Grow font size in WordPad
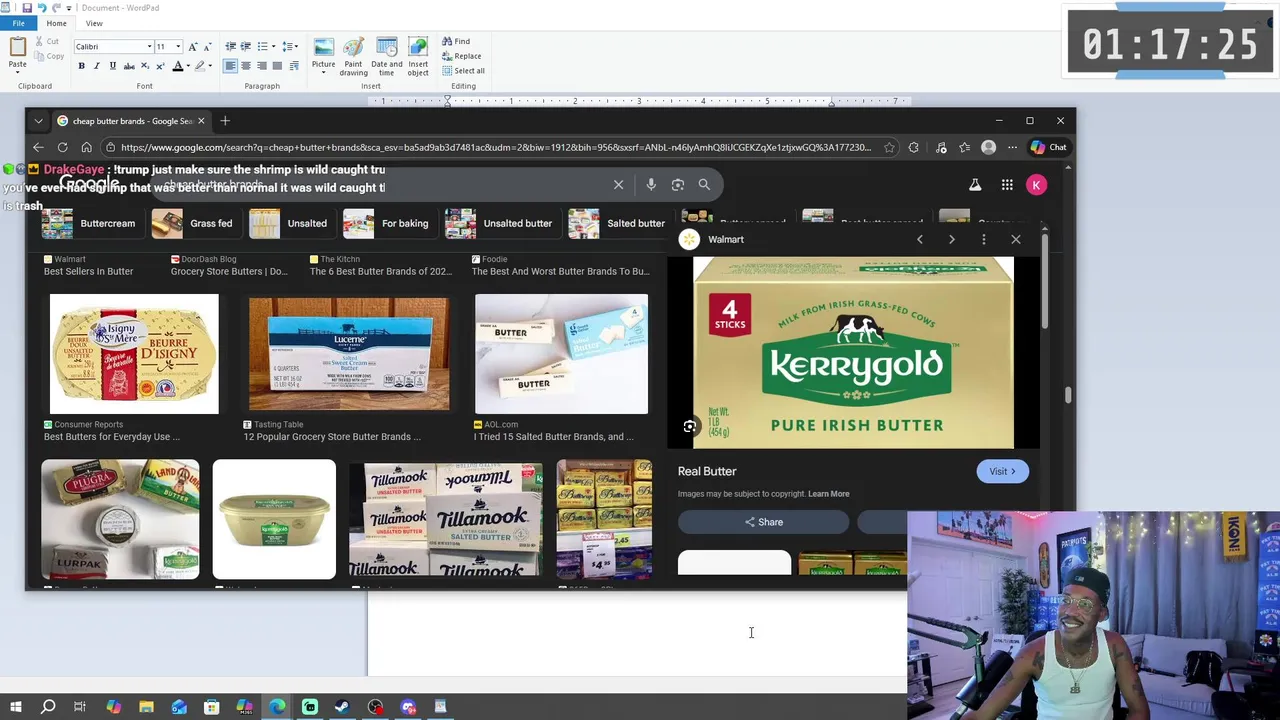Viewport: 1280px width, 720px height. click(x=193, y=47)
